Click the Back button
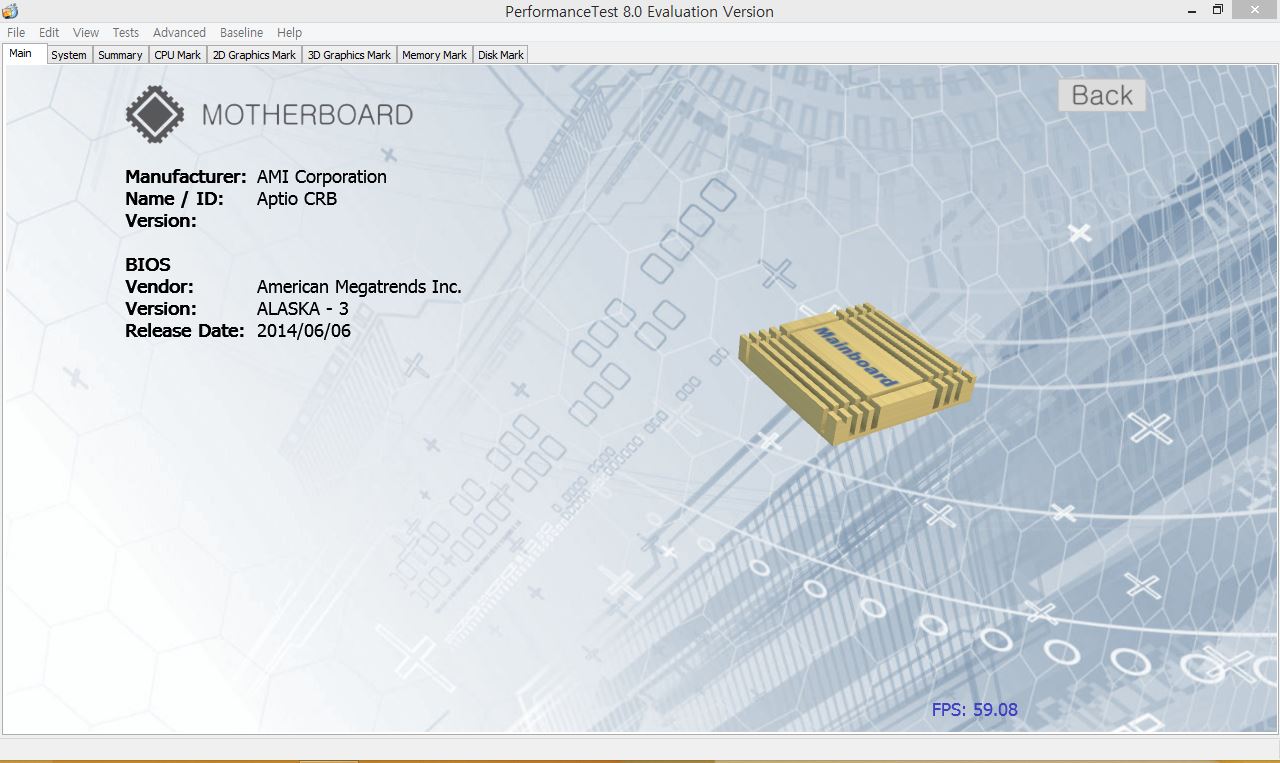This screenshot has height=763, width=1280. (1102, 95)
